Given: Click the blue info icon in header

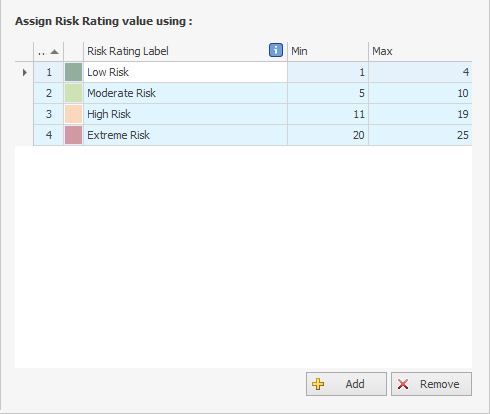Looking at the screenshot, I should pyautogui.click(x=276, y=50).
